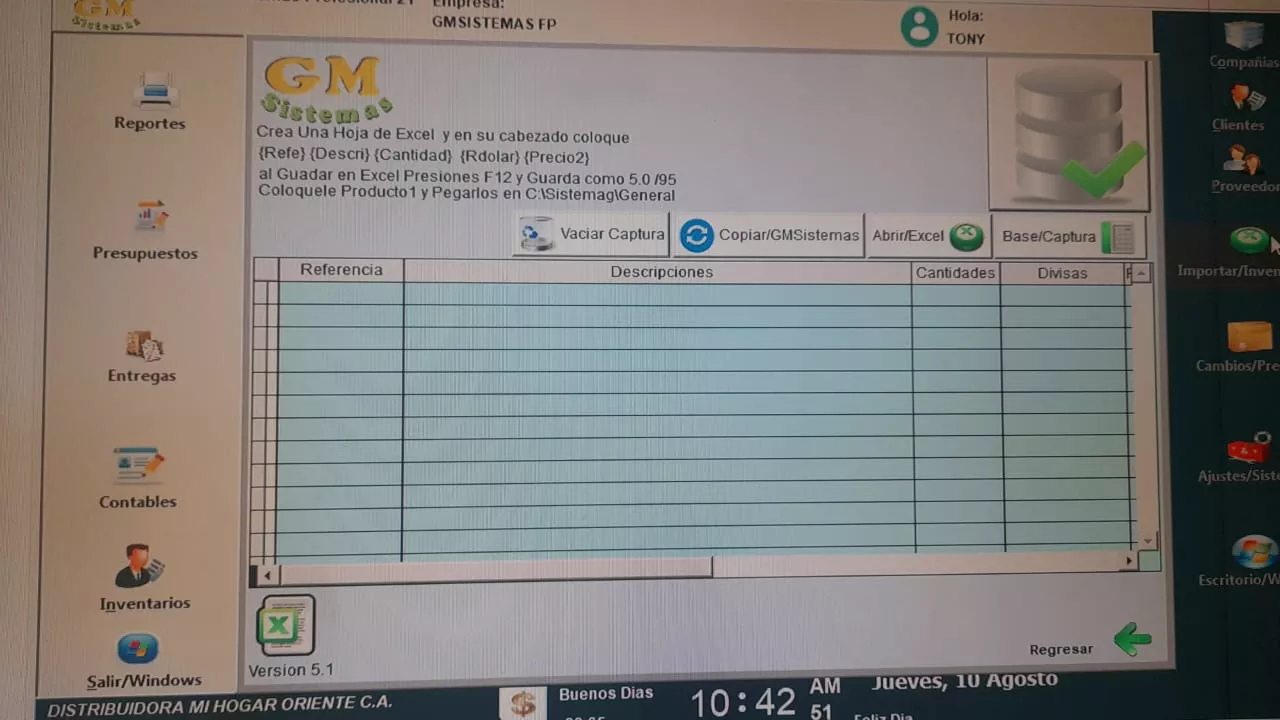Open the Contables module icon
The width and height of the screenshot is (1280, 720).
point(138,466)
